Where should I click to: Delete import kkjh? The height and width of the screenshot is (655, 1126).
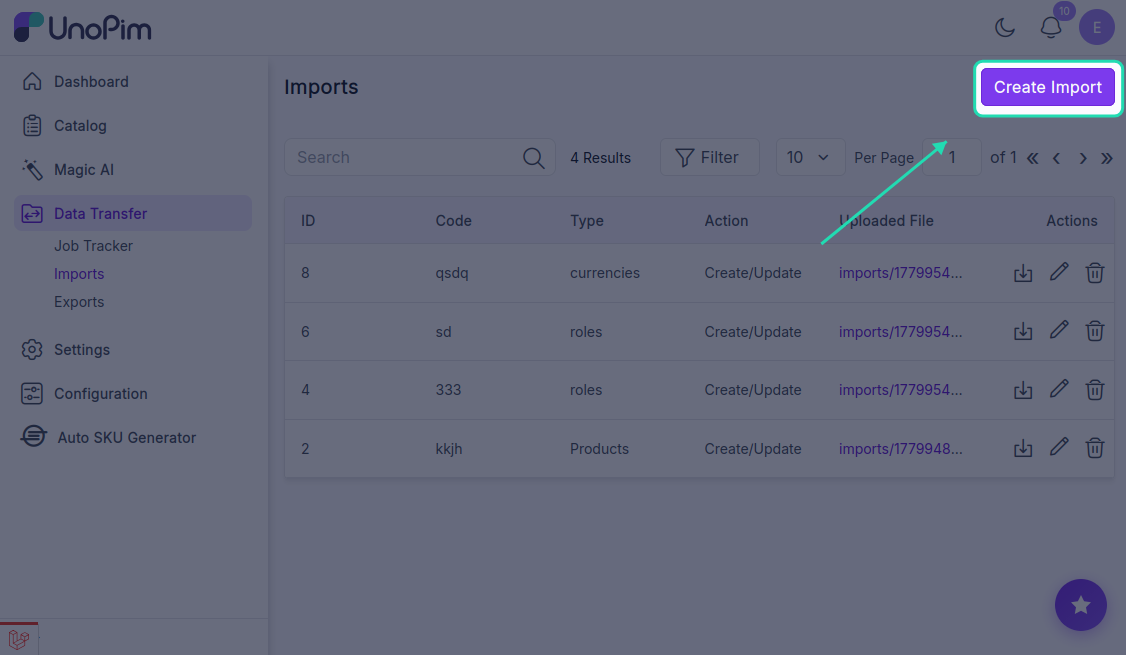(x=1094, y=448)
